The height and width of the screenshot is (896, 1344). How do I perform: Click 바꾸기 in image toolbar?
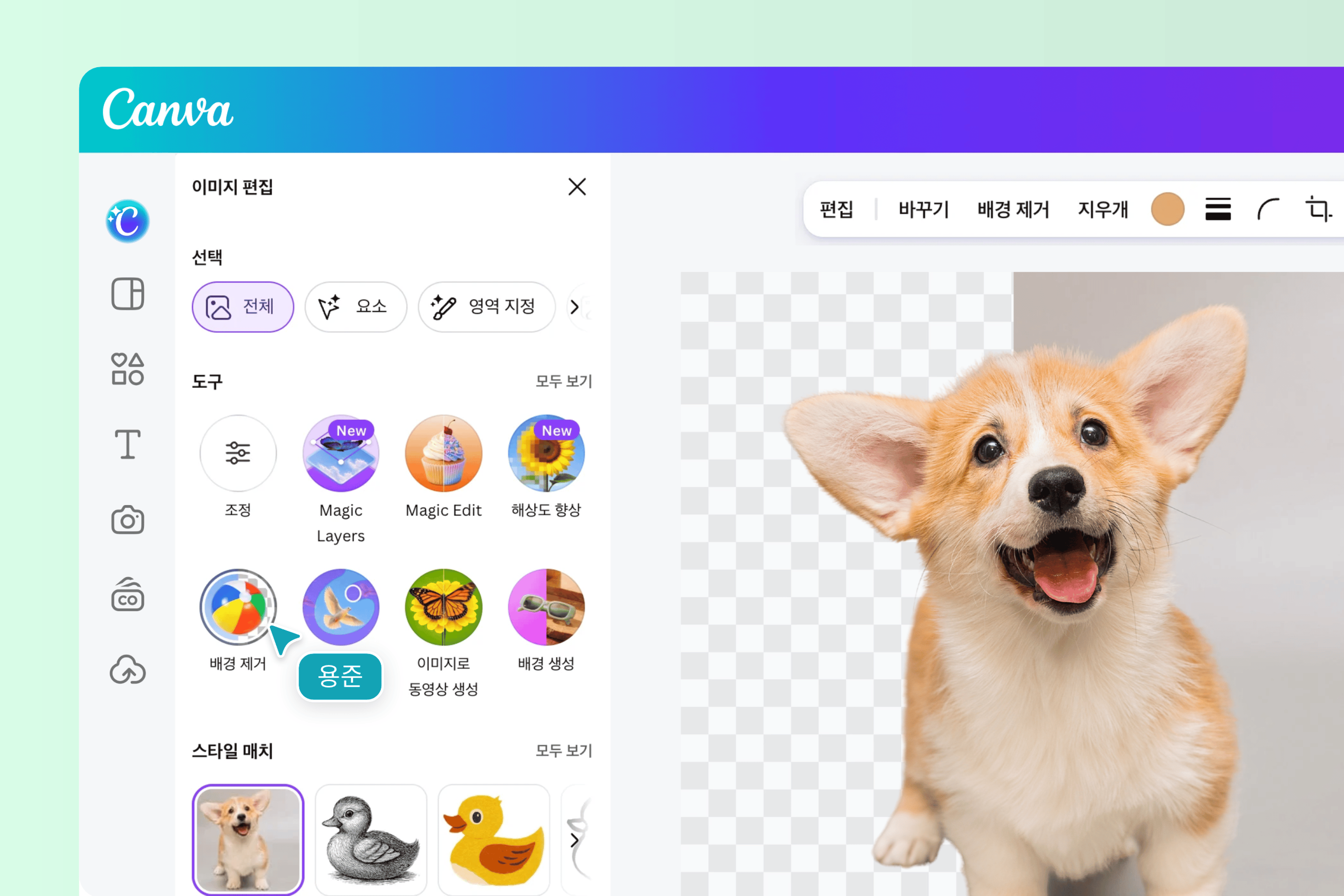pyautogui.click(x=923, y=209)
